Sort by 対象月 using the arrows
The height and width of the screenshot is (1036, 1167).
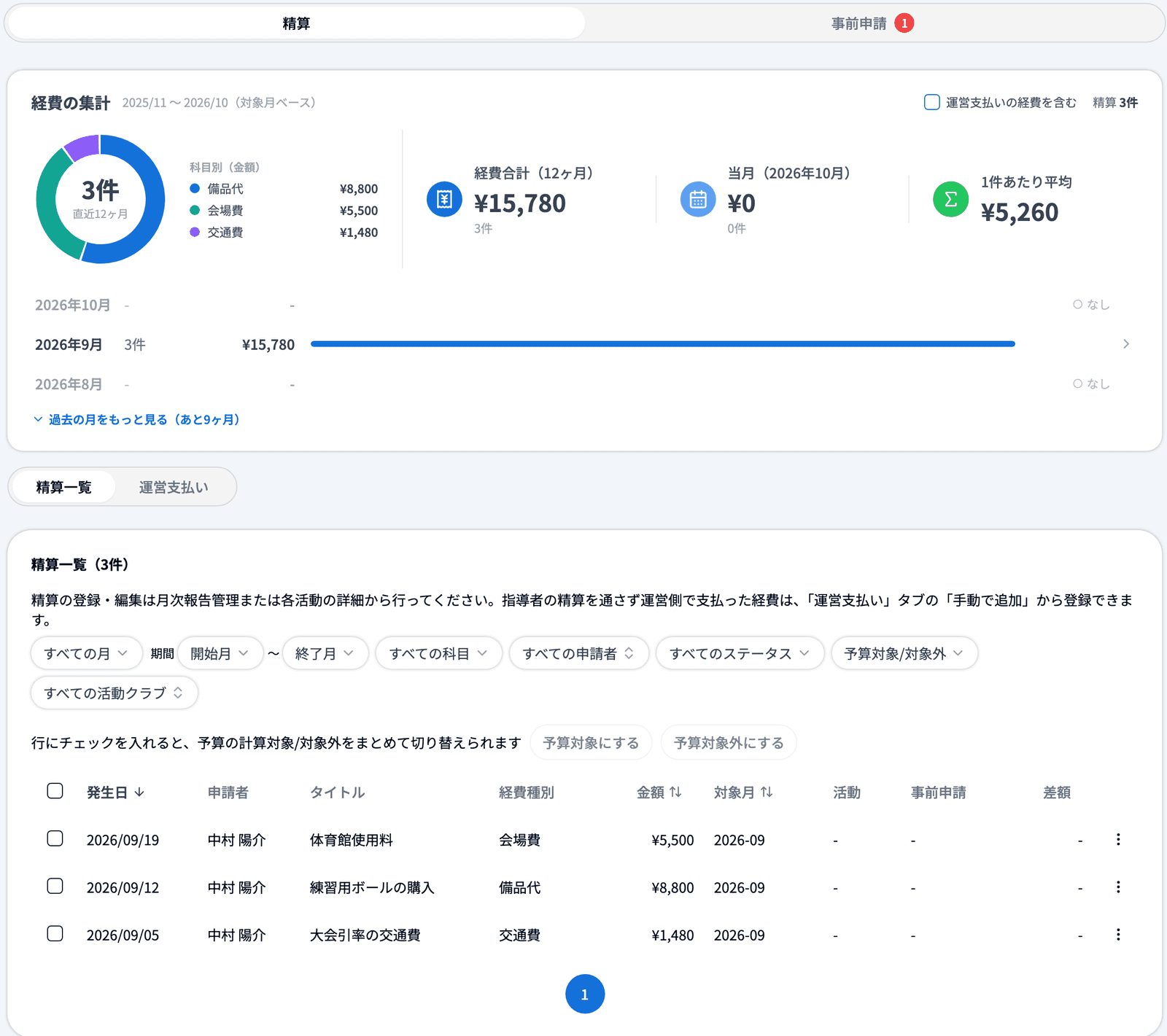pos(767,792)
